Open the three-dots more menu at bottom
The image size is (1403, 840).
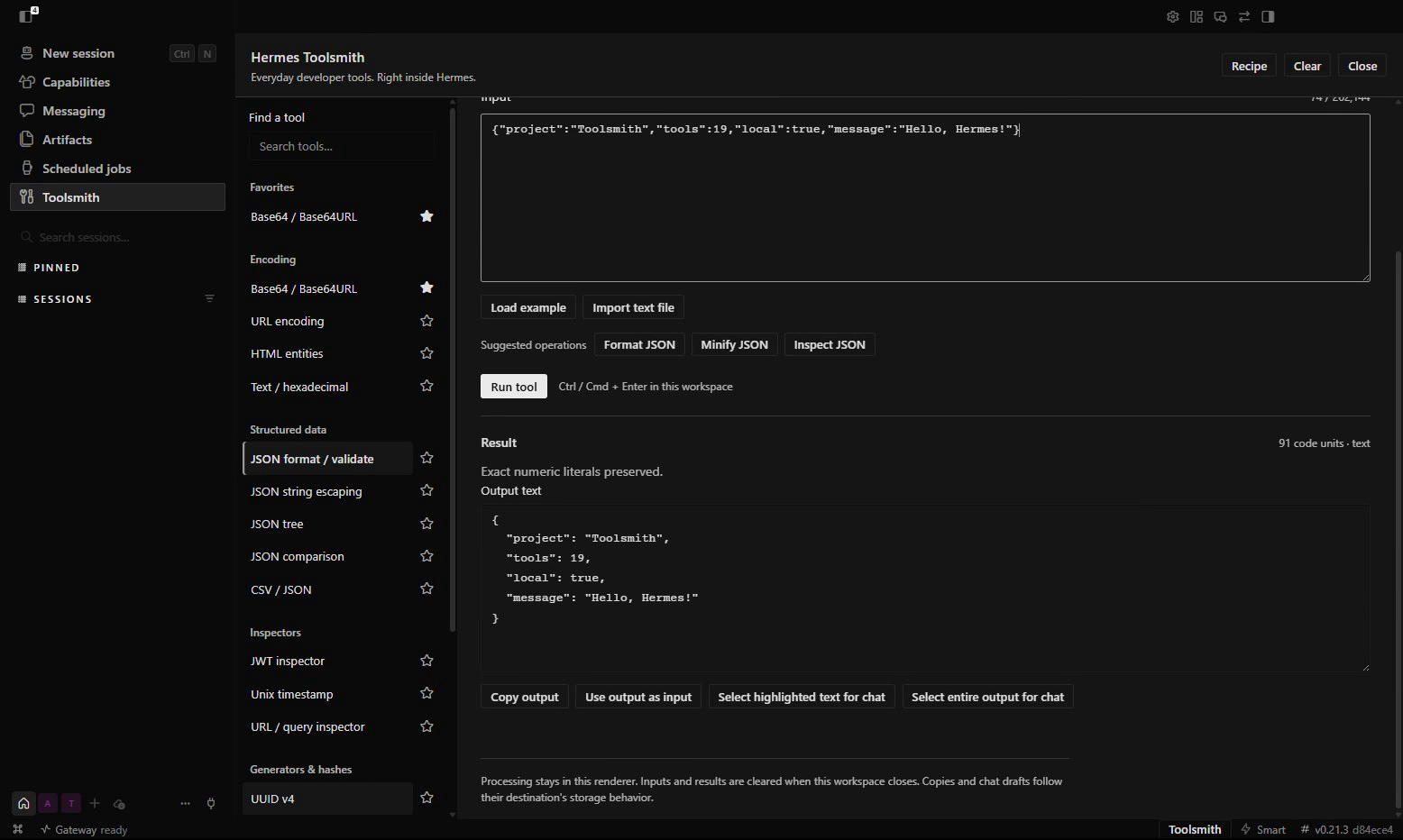coord(185,803)
